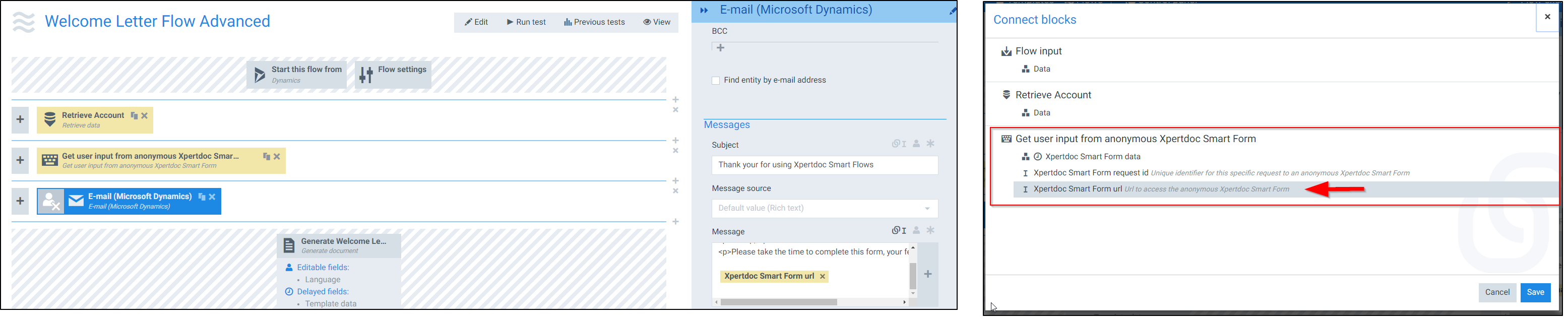Remove the Retrieve Account row
The image size is (1568, 321).
pyautogui.click(x=676, y=110)
